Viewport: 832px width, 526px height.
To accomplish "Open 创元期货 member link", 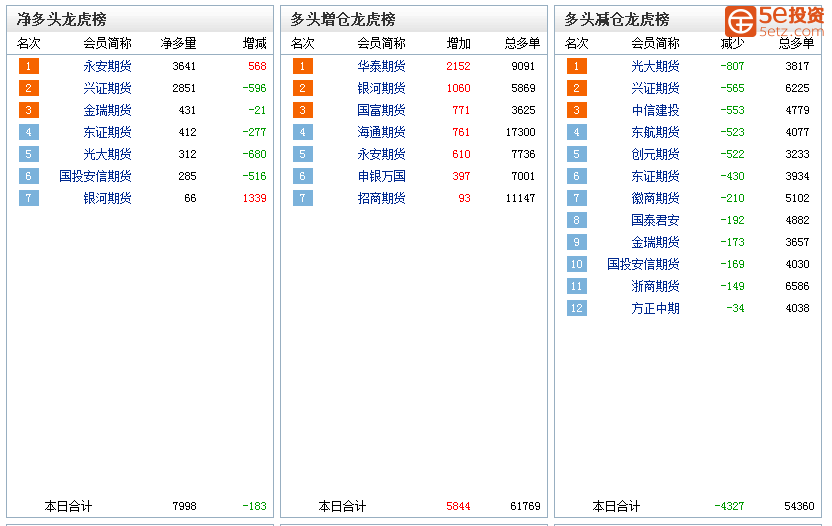I will click(x=655, y=154).
